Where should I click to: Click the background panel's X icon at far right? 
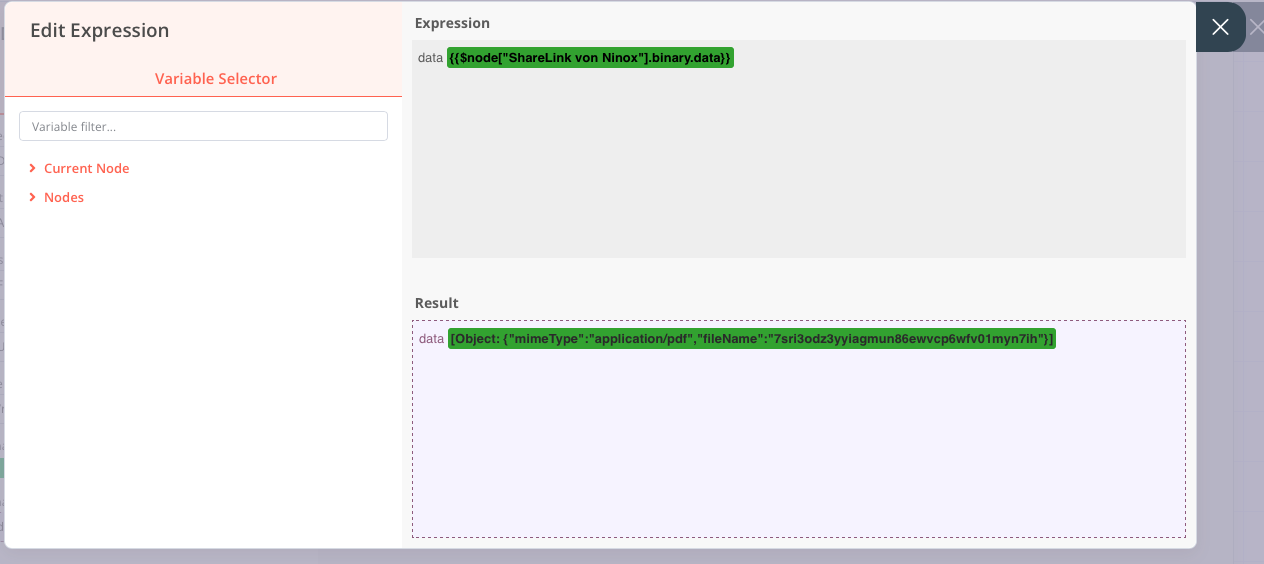[x=1256, y=27]
